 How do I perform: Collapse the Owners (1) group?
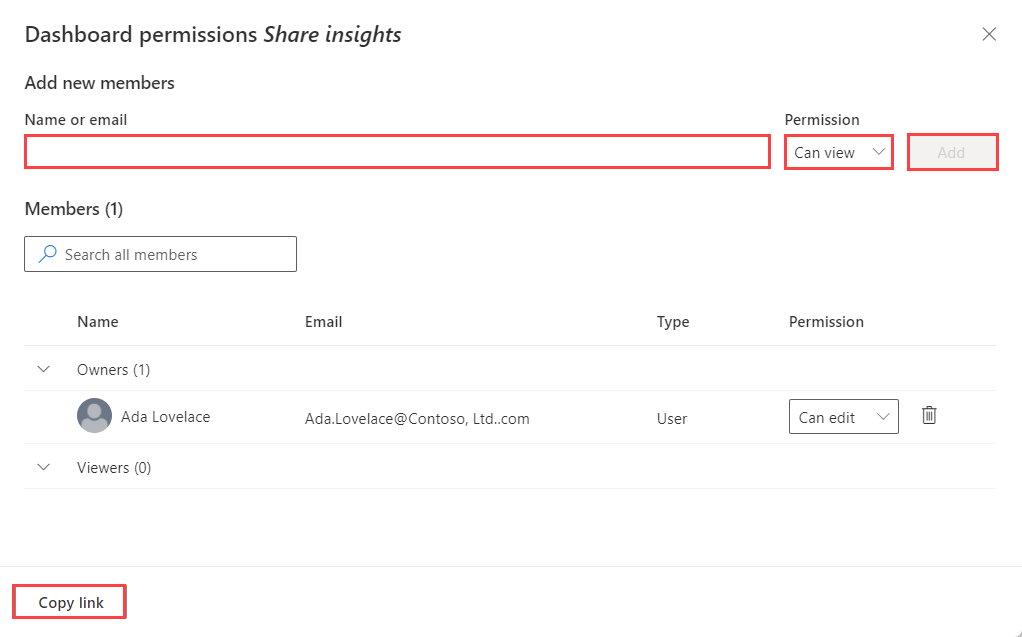(x=44, y=369)
